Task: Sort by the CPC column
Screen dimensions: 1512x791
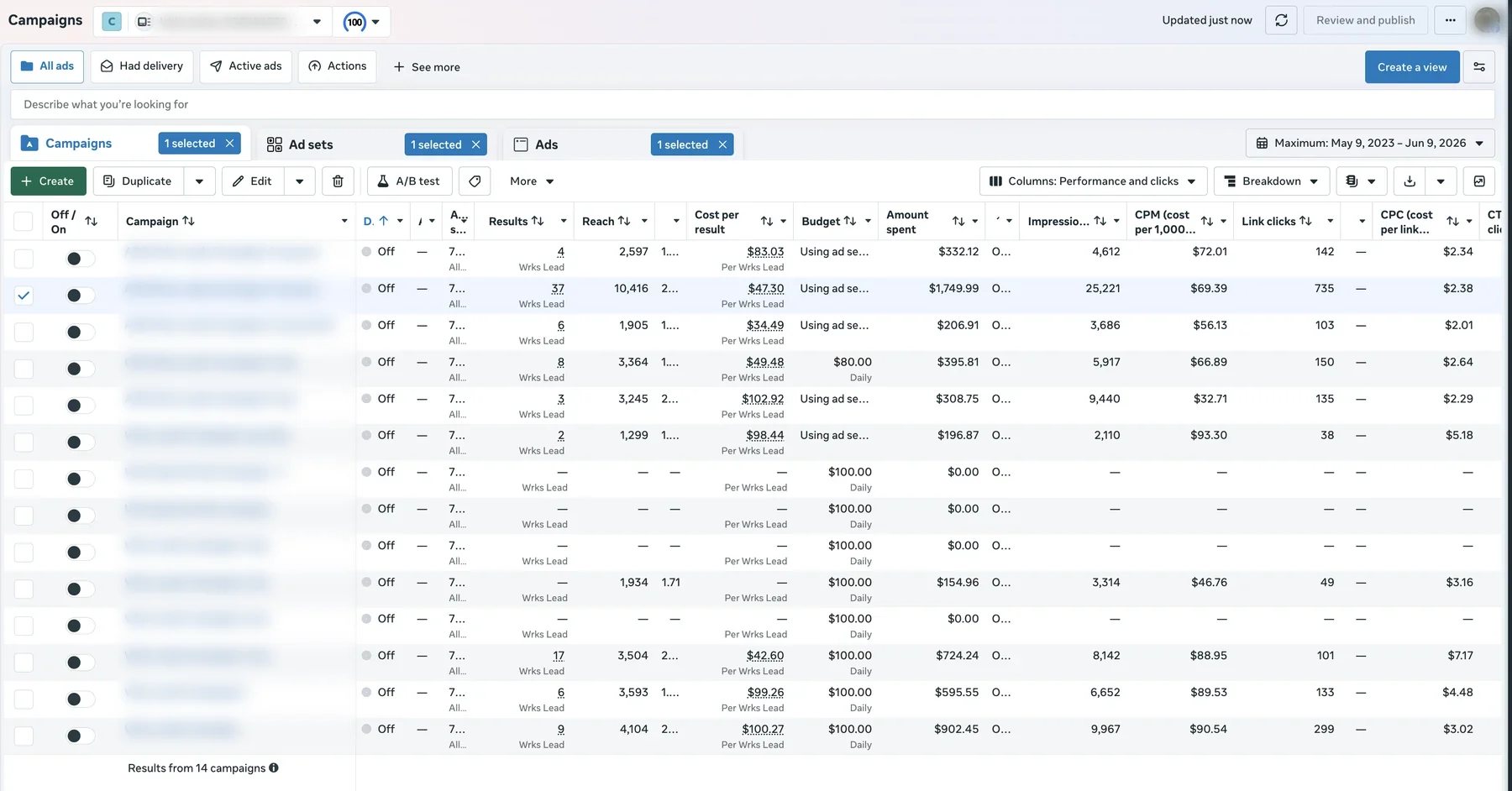Action: pos(1452,221)
